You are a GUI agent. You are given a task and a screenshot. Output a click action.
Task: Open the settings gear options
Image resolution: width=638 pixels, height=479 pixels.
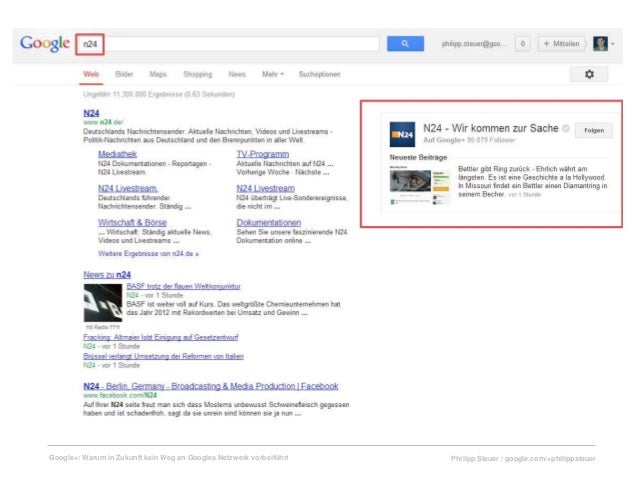point(589,74)
